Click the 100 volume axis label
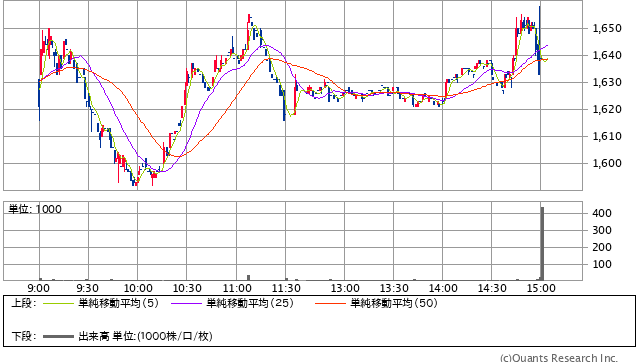Viewport: 638px width, 362px height. pos(602,264)
